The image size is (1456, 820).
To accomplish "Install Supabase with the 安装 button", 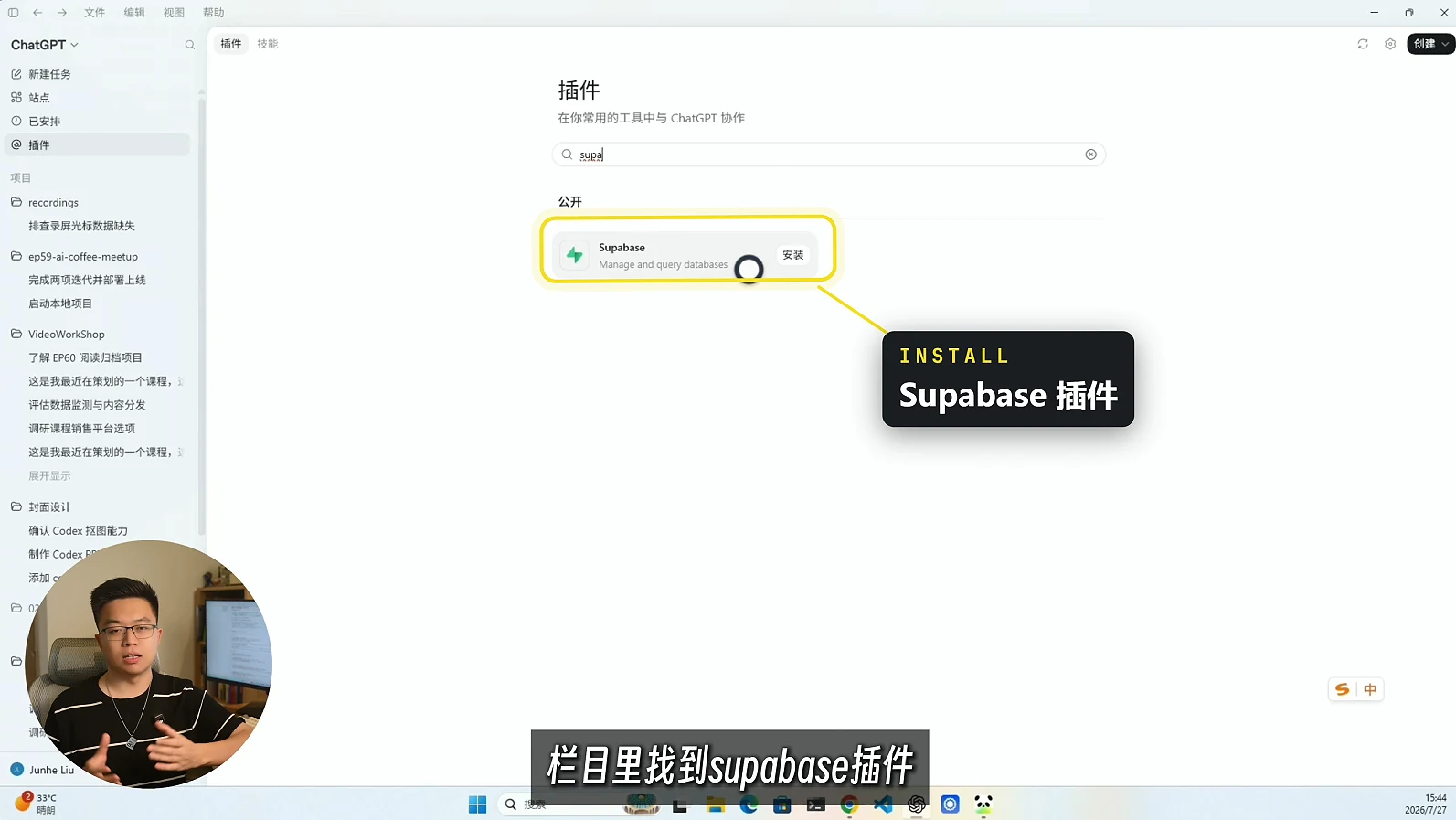I will point(793,255).
